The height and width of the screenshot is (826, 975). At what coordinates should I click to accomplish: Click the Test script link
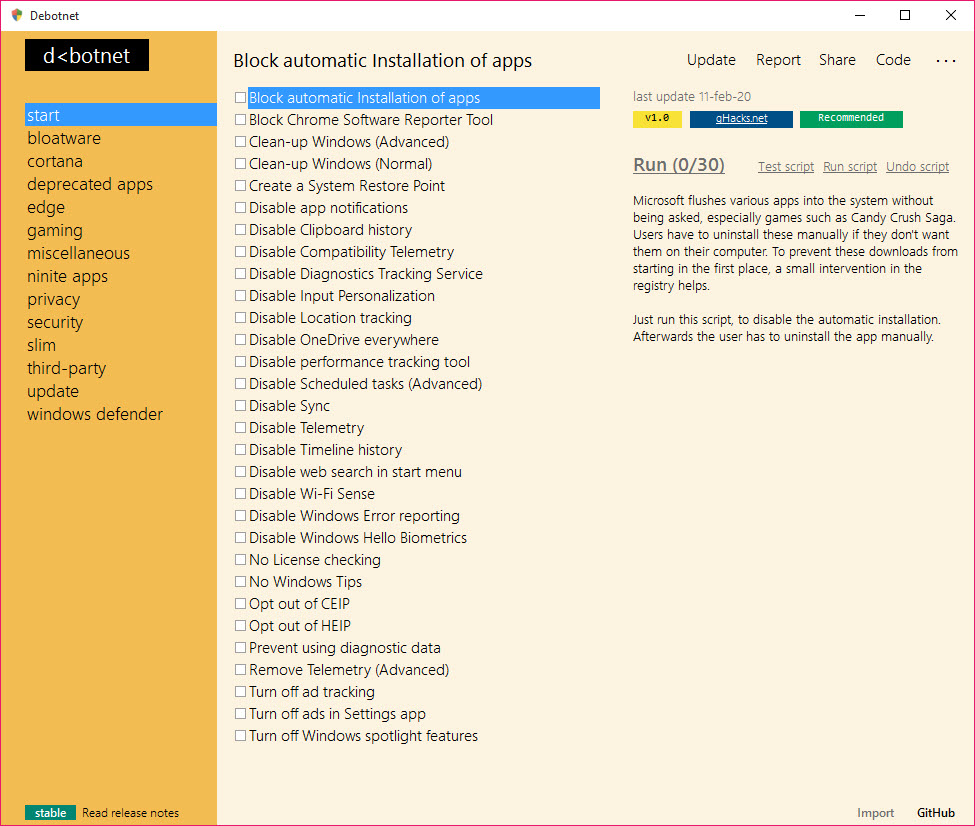pyautogui.click(x=786, y=167)
